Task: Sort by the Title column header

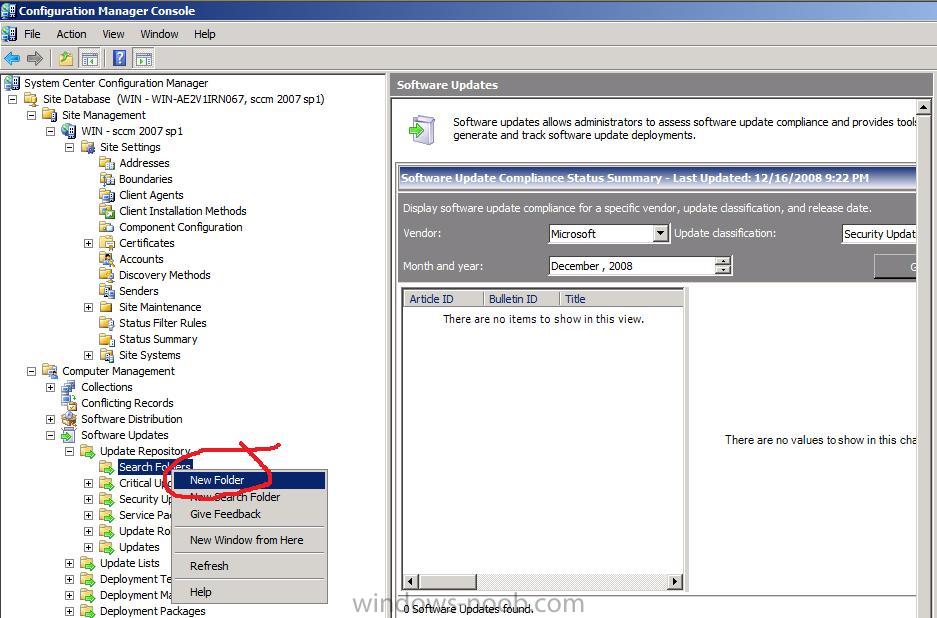Action: [621, 299]
